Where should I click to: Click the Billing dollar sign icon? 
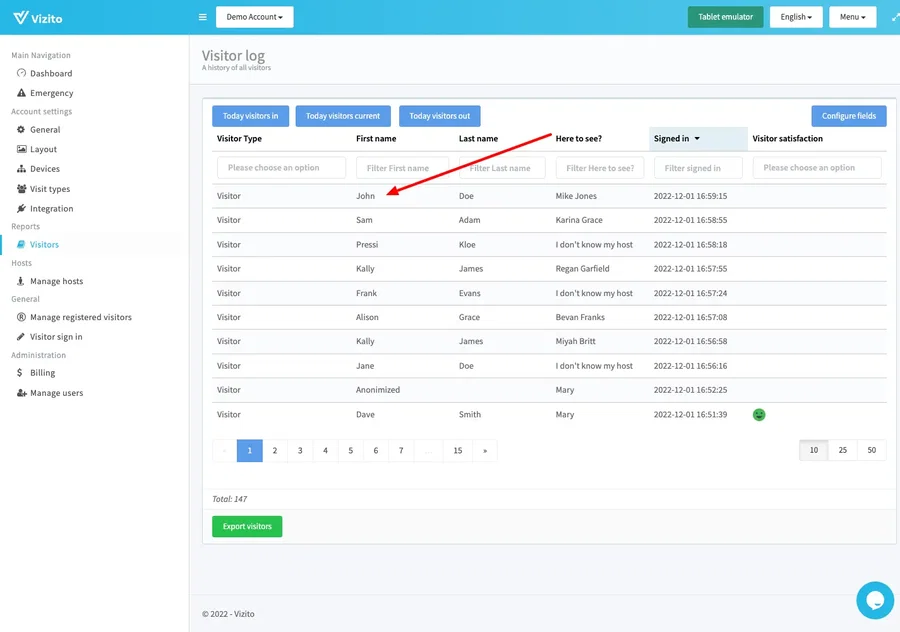click(x=22, y=373)
